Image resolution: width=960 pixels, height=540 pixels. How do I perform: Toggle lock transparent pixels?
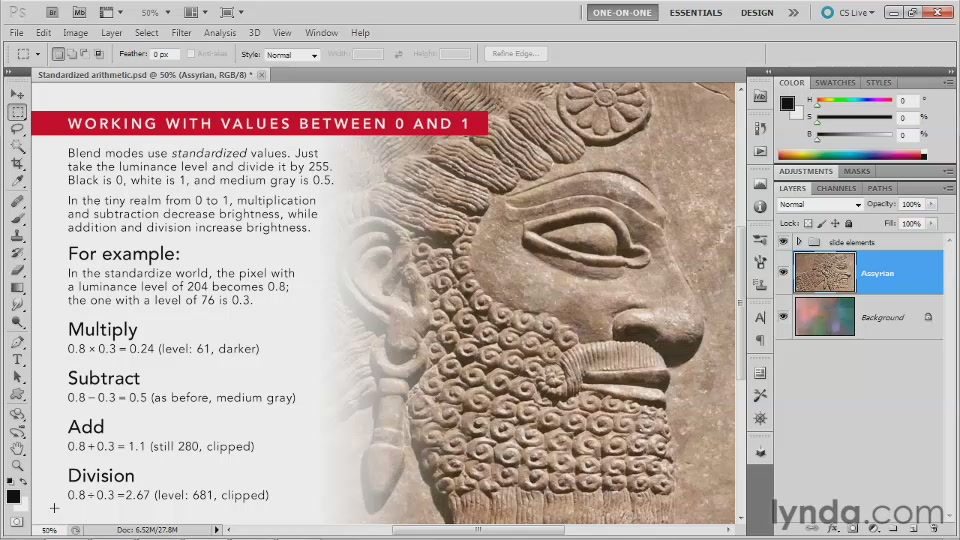click(x=808, y=223)
